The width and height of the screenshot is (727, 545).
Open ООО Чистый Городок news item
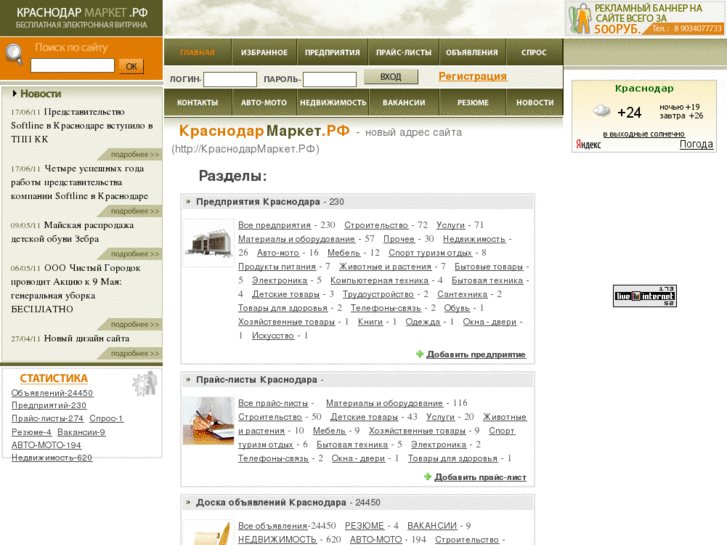click(76, 289)
